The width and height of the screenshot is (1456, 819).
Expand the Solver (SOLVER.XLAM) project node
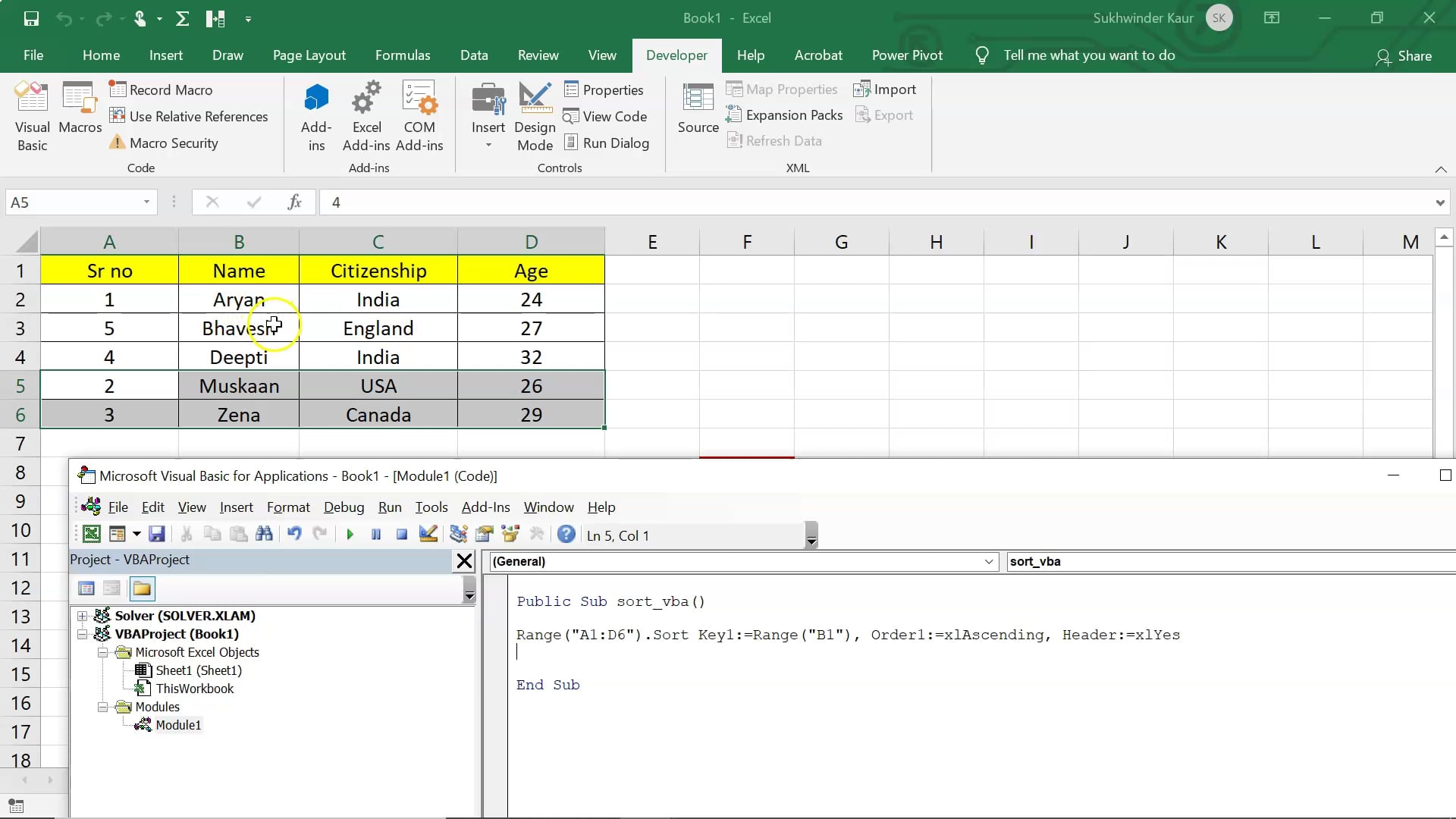pyautogui.click(x=83, y=615)
